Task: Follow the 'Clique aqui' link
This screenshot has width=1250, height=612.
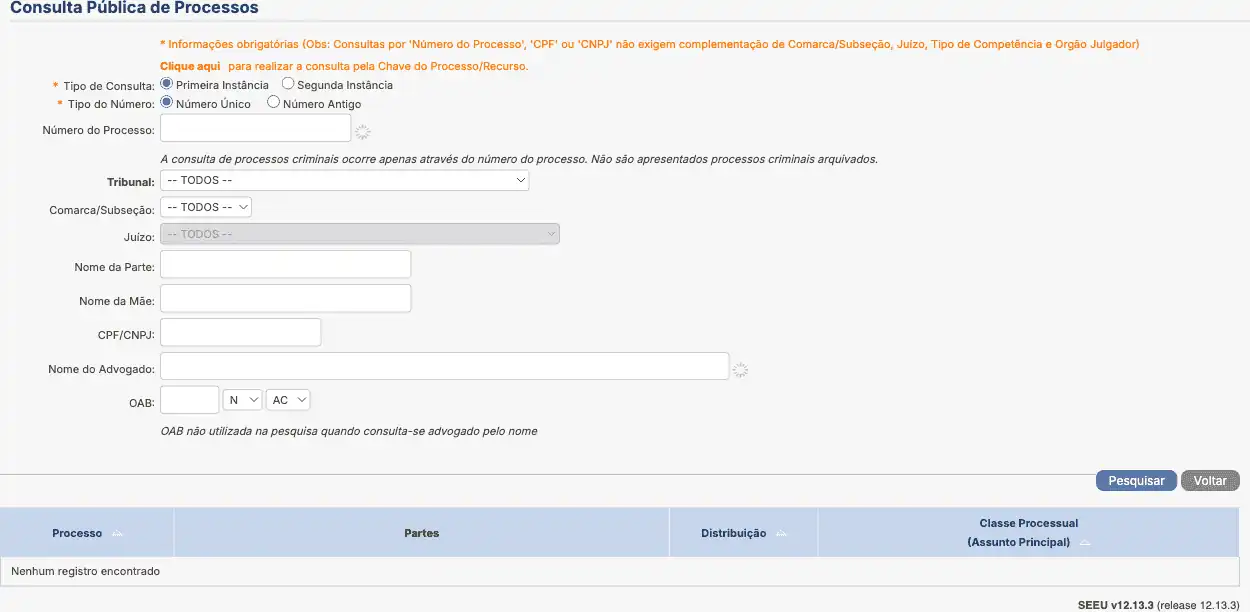Action: pyautogui.click(x=190, y=66)
